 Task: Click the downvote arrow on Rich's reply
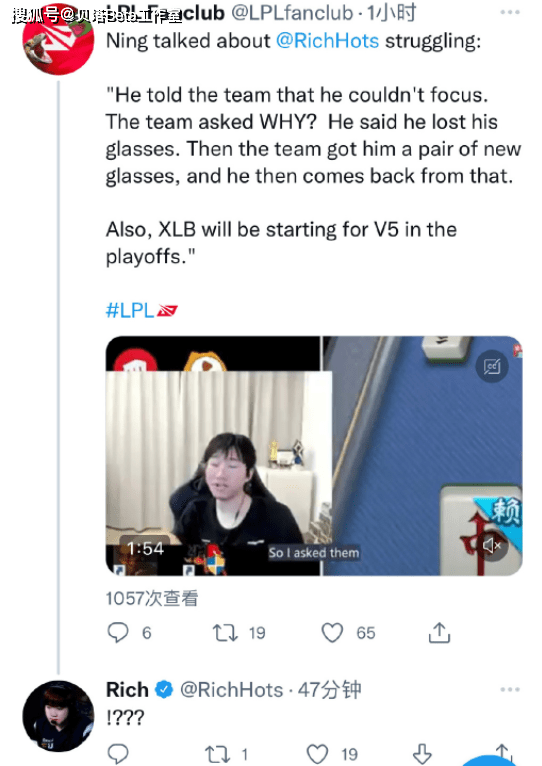[422, 754]
